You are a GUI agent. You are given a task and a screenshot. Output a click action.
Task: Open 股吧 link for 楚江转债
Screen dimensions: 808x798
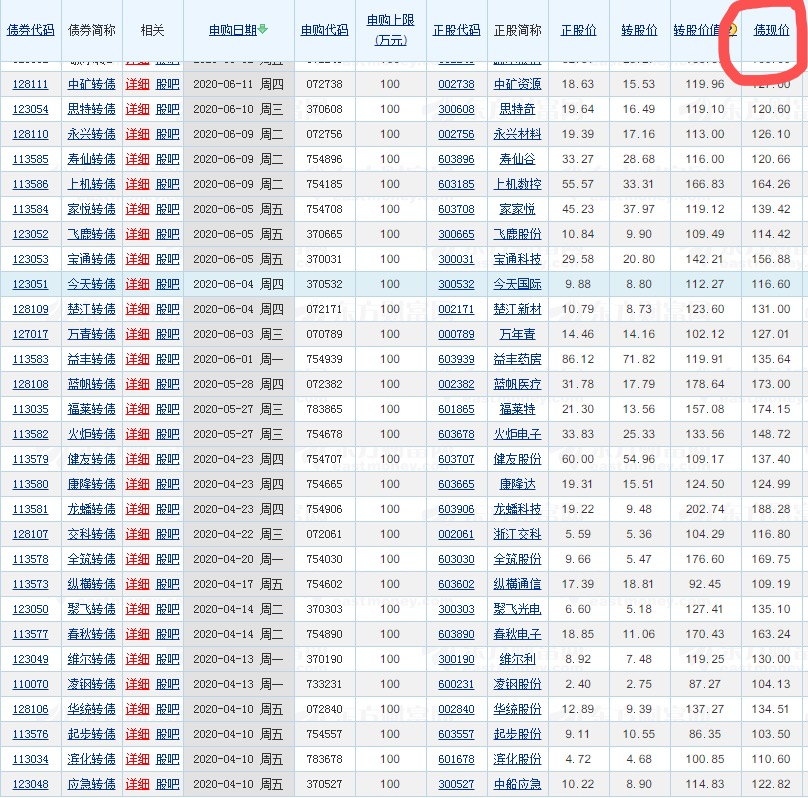[x=168, y=309]
